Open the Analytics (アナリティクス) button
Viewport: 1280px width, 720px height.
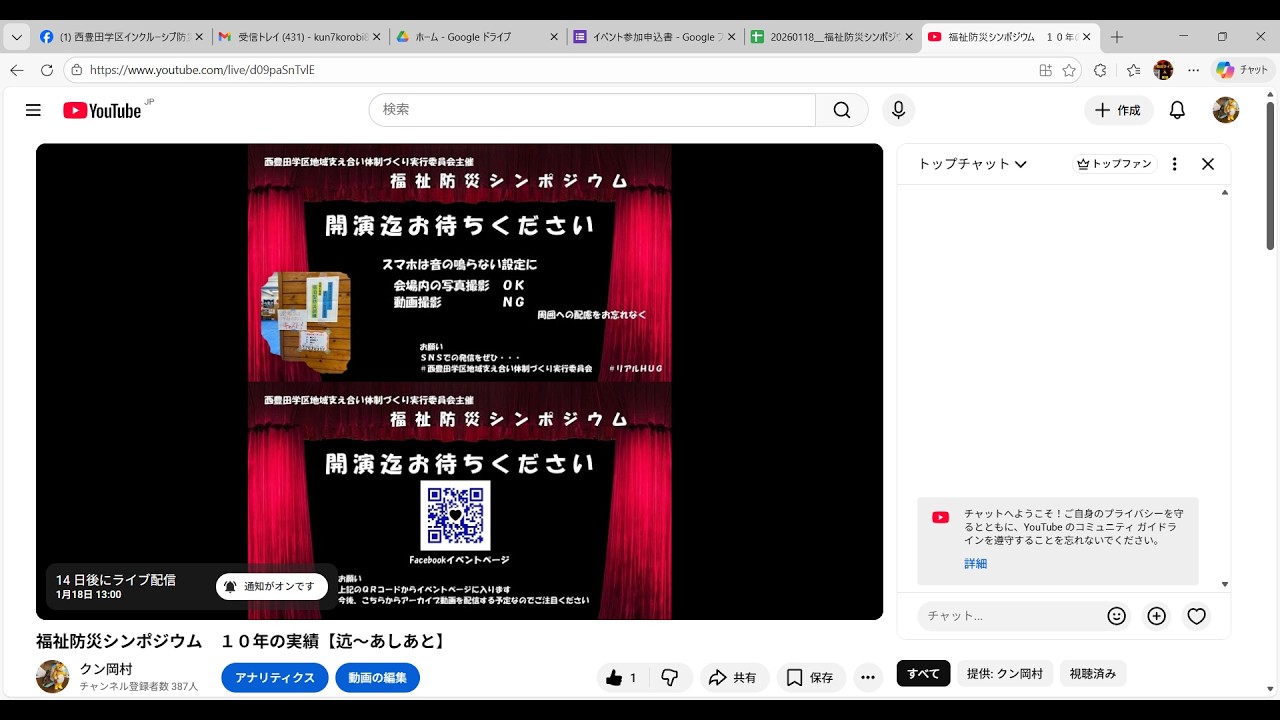pyautogui.click(x=275, y=677)
